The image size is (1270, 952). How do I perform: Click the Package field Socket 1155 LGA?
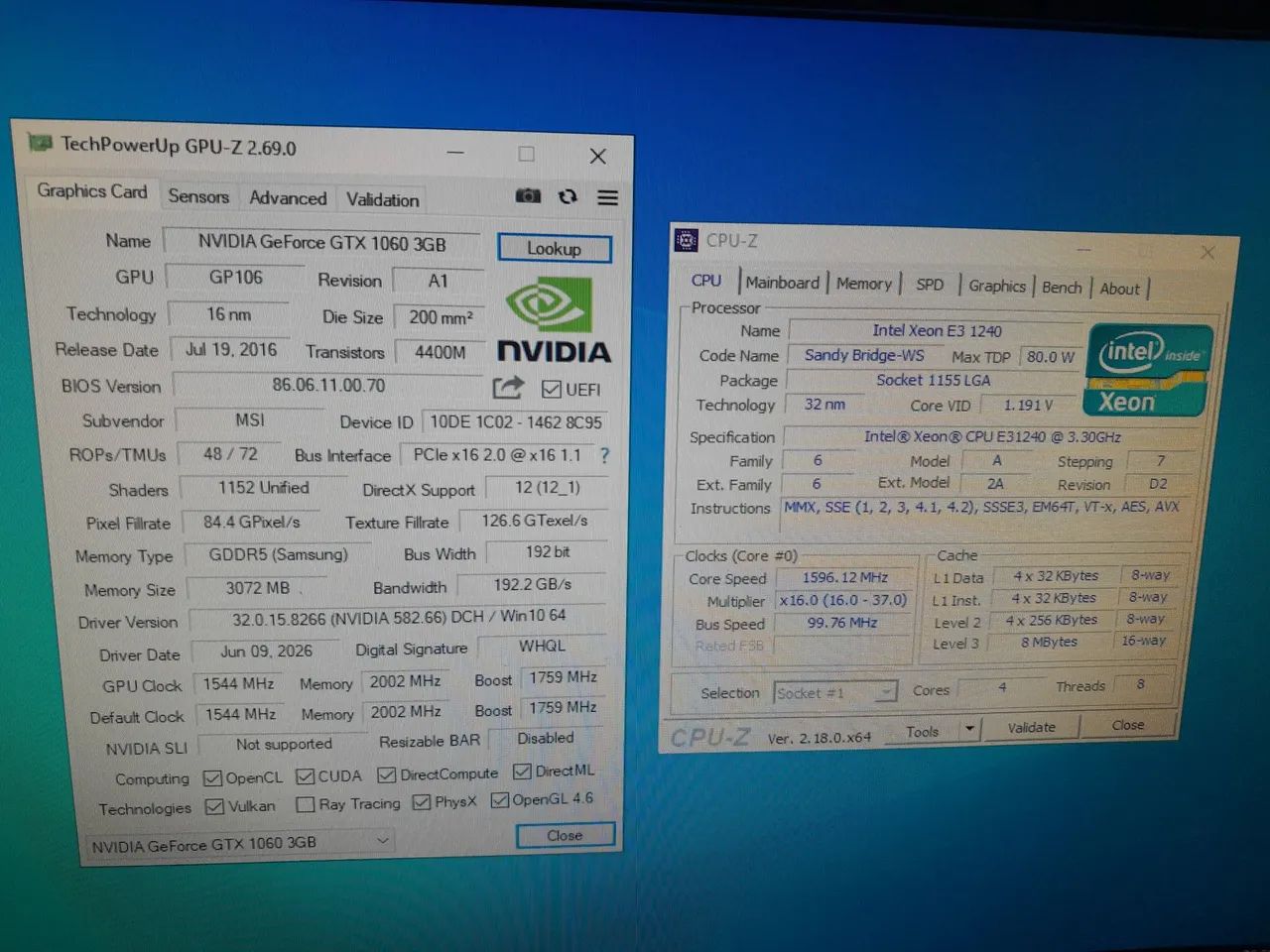coord(934,380)
